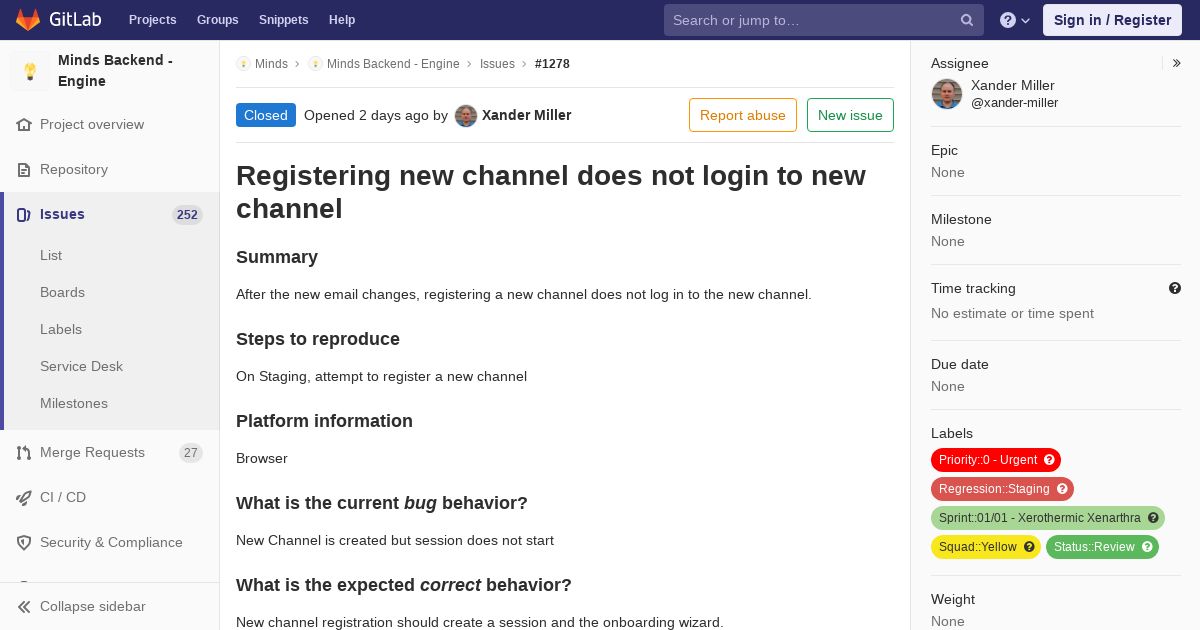Viewport: 1200px width, 630px height.
Task: Open the Snippets page
Action: [284, 20]
